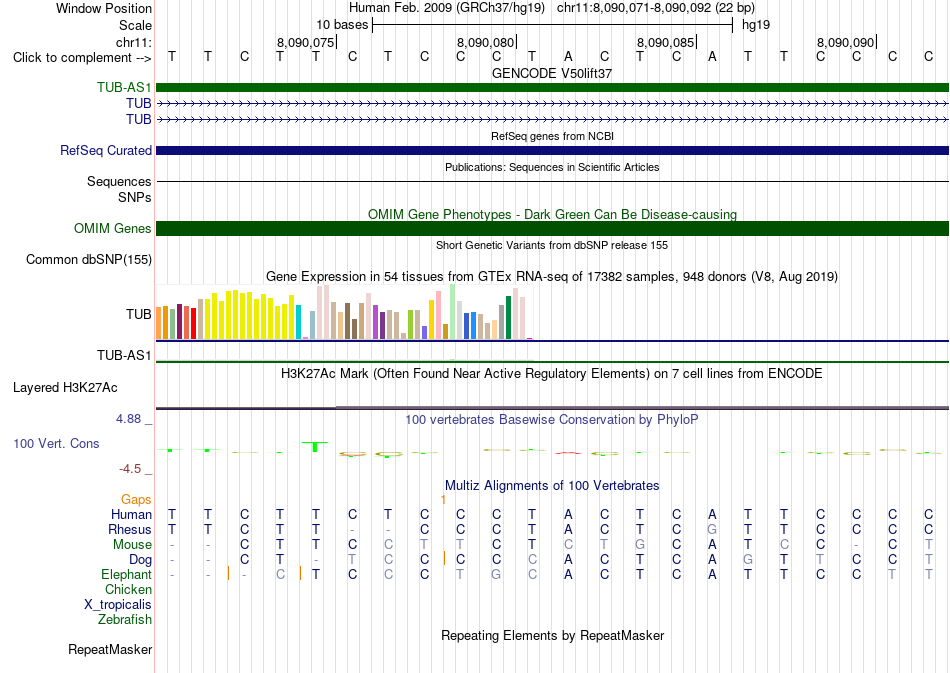Select the Scale track label
The height and width of the screenshot is (673, 950).
(x=135, y=25)
